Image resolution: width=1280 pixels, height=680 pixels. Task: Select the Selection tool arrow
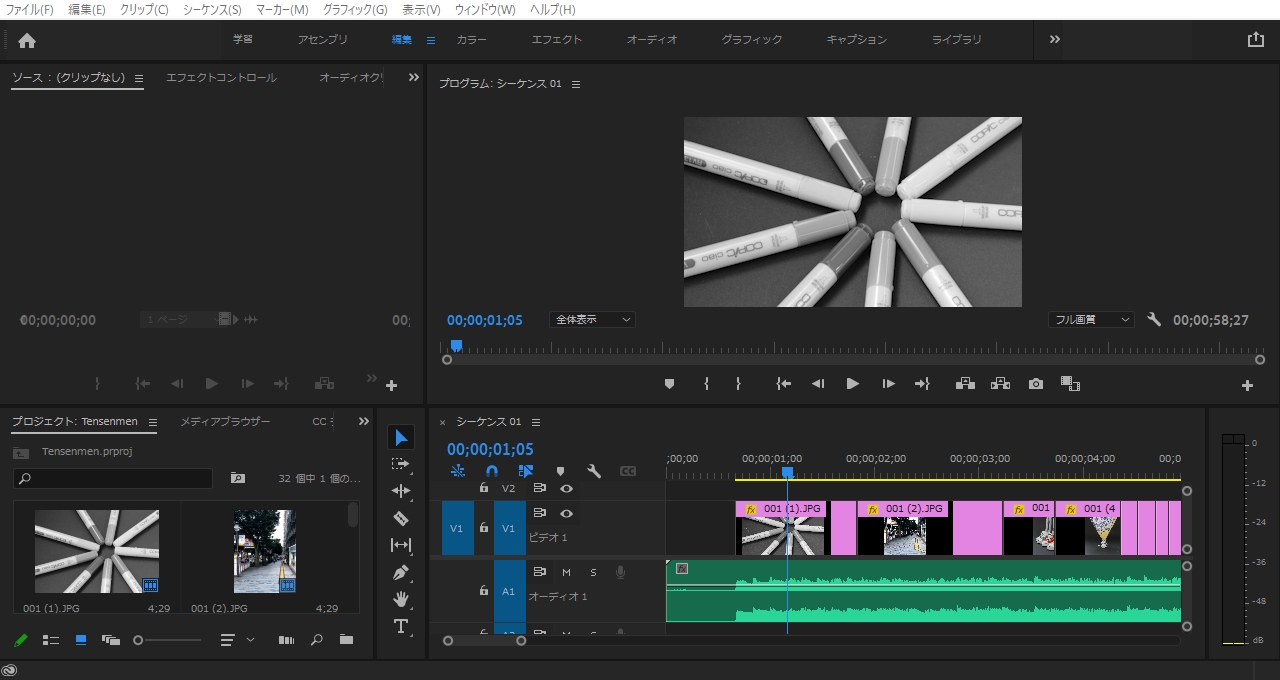401,438
